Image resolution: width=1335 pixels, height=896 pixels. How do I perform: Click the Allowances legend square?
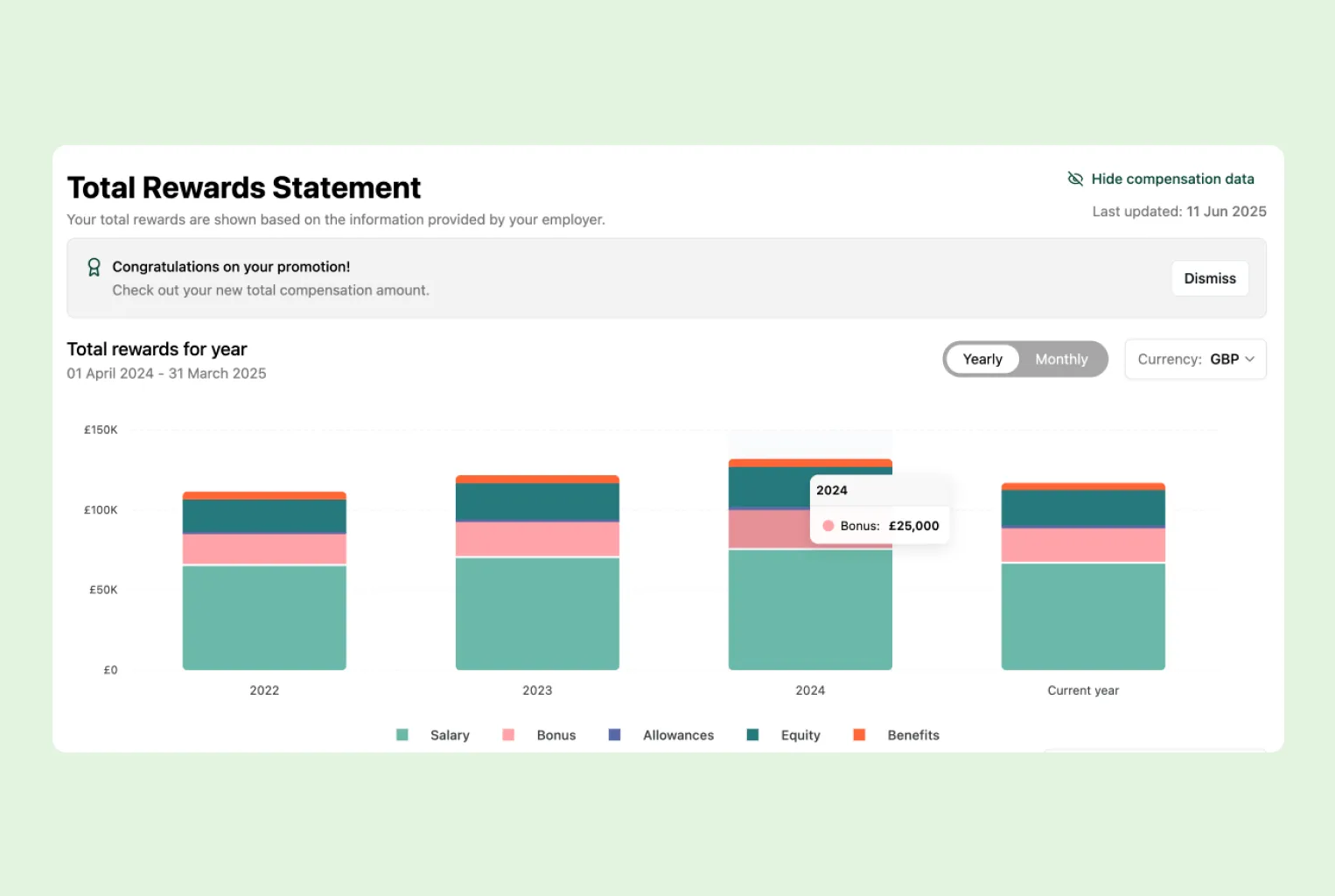point(614,735)
